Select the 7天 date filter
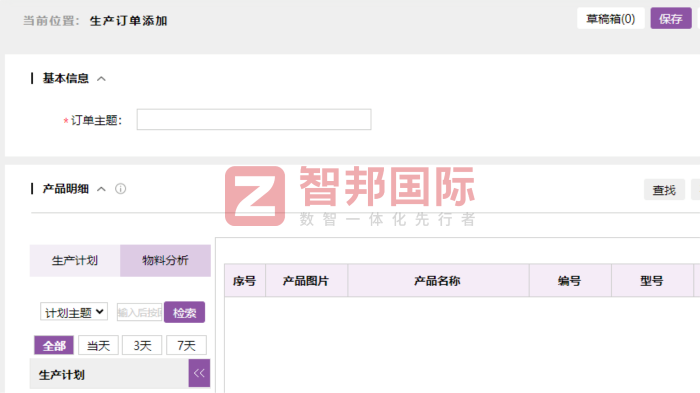 click(186, 345)
